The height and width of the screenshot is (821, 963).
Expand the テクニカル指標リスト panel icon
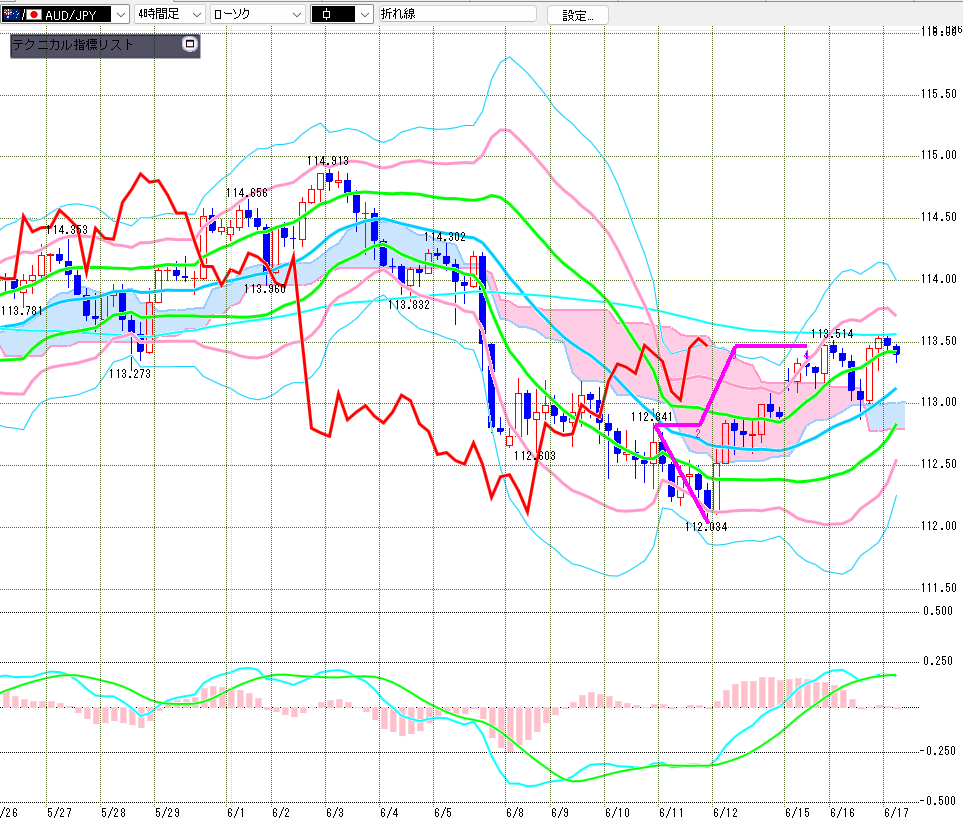click(x=190, y=44)
